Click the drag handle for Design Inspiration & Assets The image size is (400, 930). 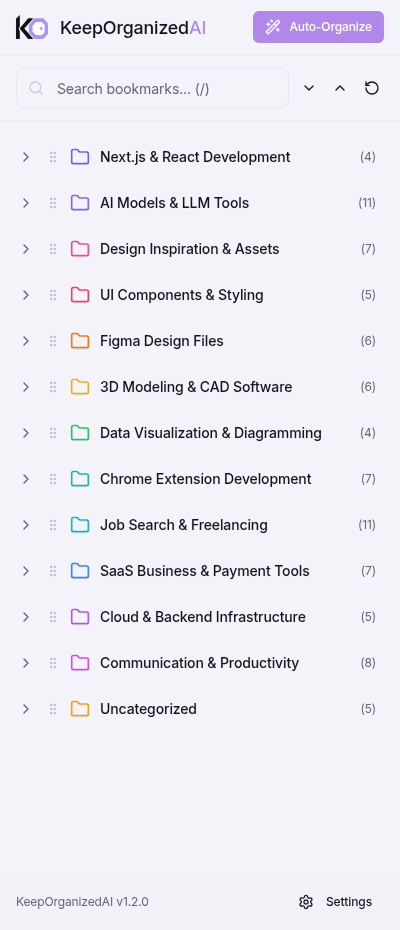(x=53, y=249)
